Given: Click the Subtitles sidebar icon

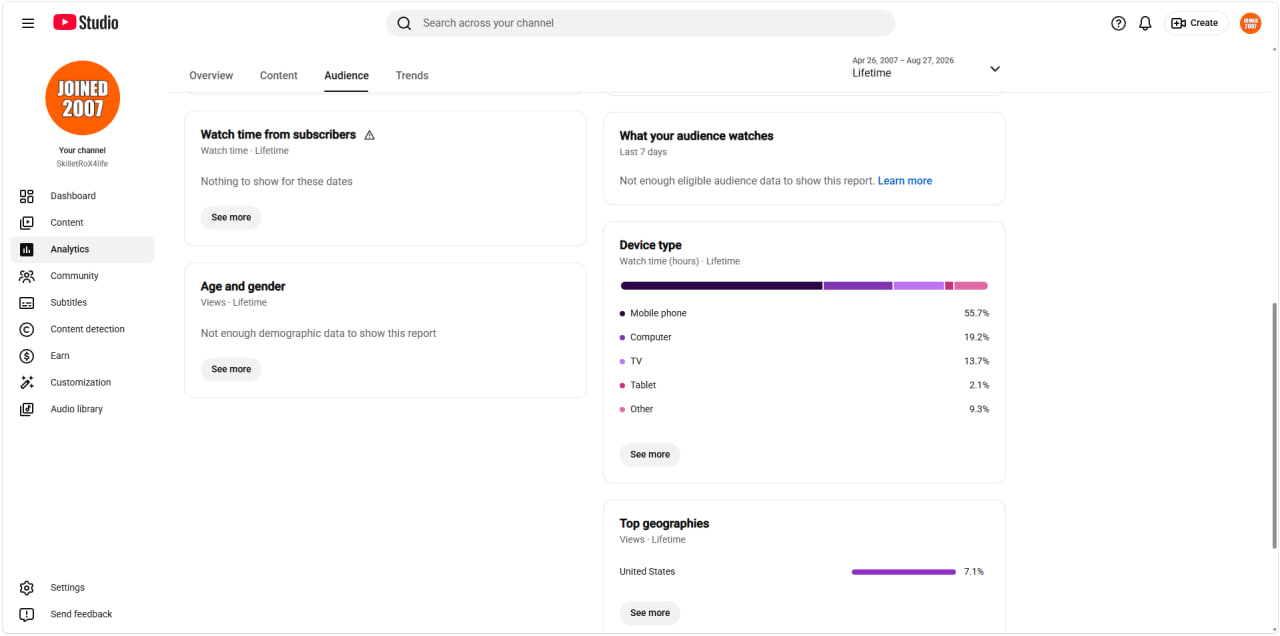Looking at the screenshot, I should tap(27, 303).
